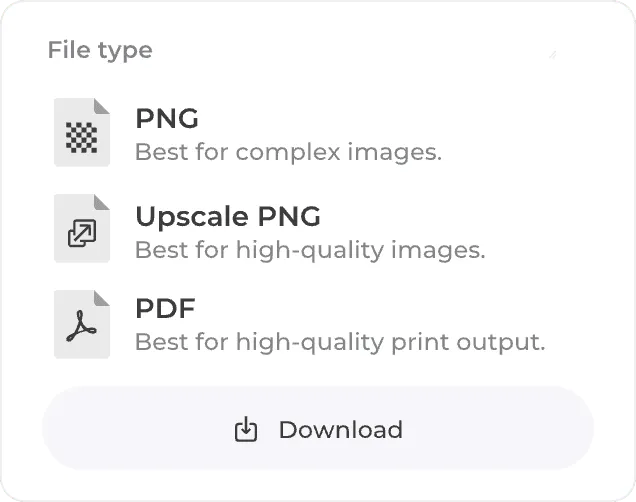Select the PDF file type heading
Image resolution: width=636 pixels, height=502 pixels.
(165, 308)
